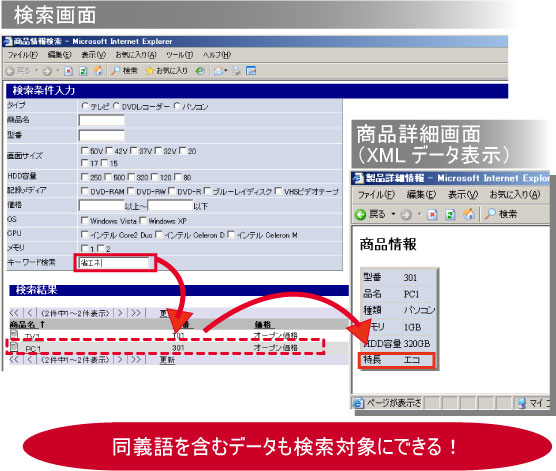Viewport: 556px width, 471px height.
Task: Open dropdown arrow beside forward button in main toolbar
Action: click(57, 71)
